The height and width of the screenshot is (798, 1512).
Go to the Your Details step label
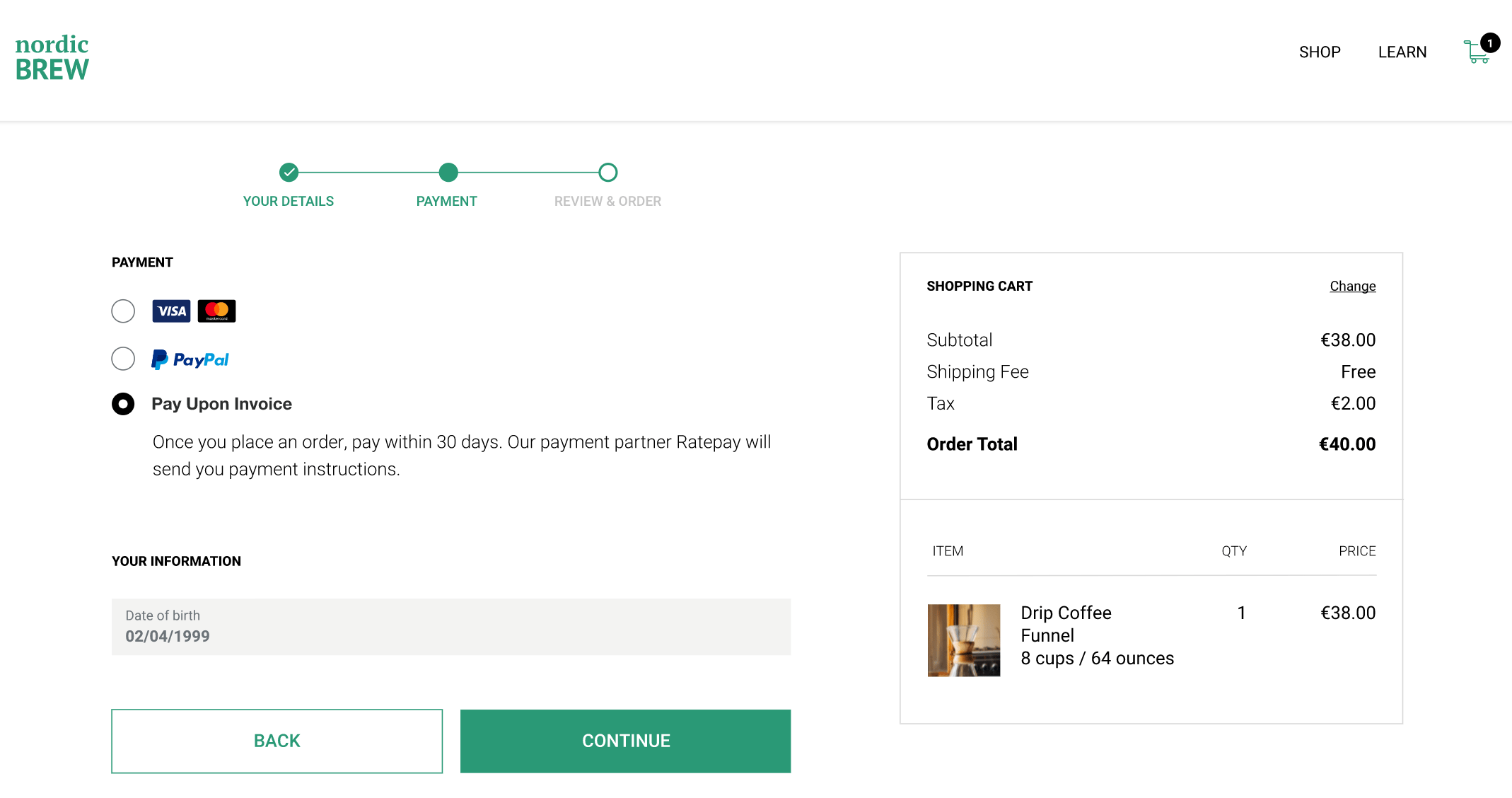pos(289,202)
